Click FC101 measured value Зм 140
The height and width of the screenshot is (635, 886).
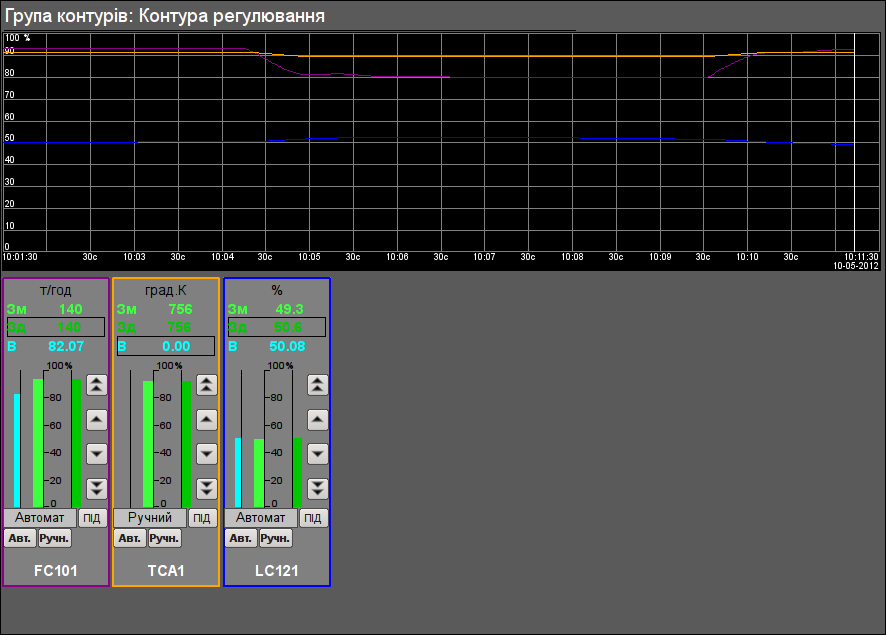click(45, 309)
